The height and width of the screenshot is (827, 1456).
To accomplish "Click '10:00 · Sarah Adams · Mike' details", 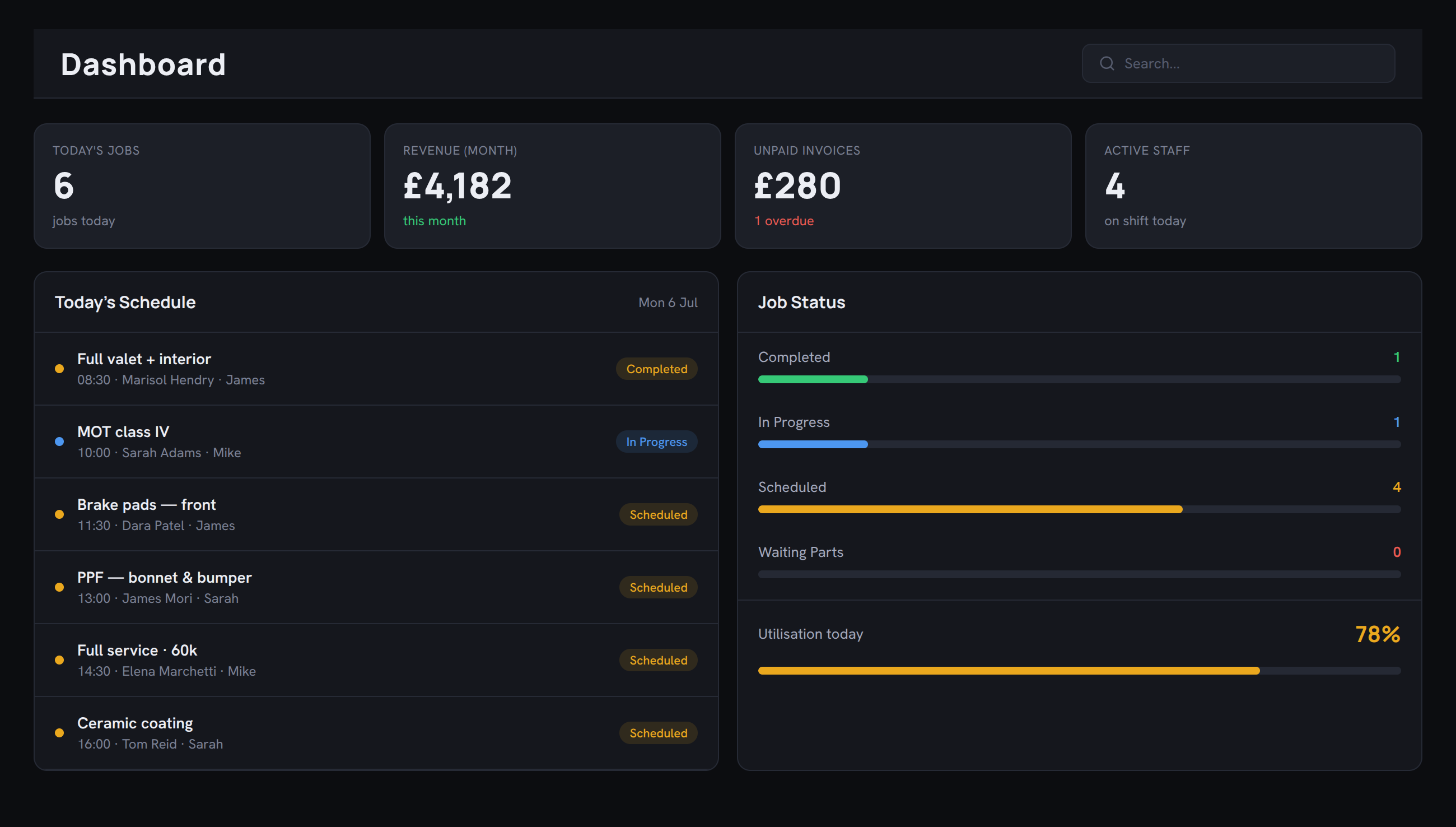I will point(159,453).
